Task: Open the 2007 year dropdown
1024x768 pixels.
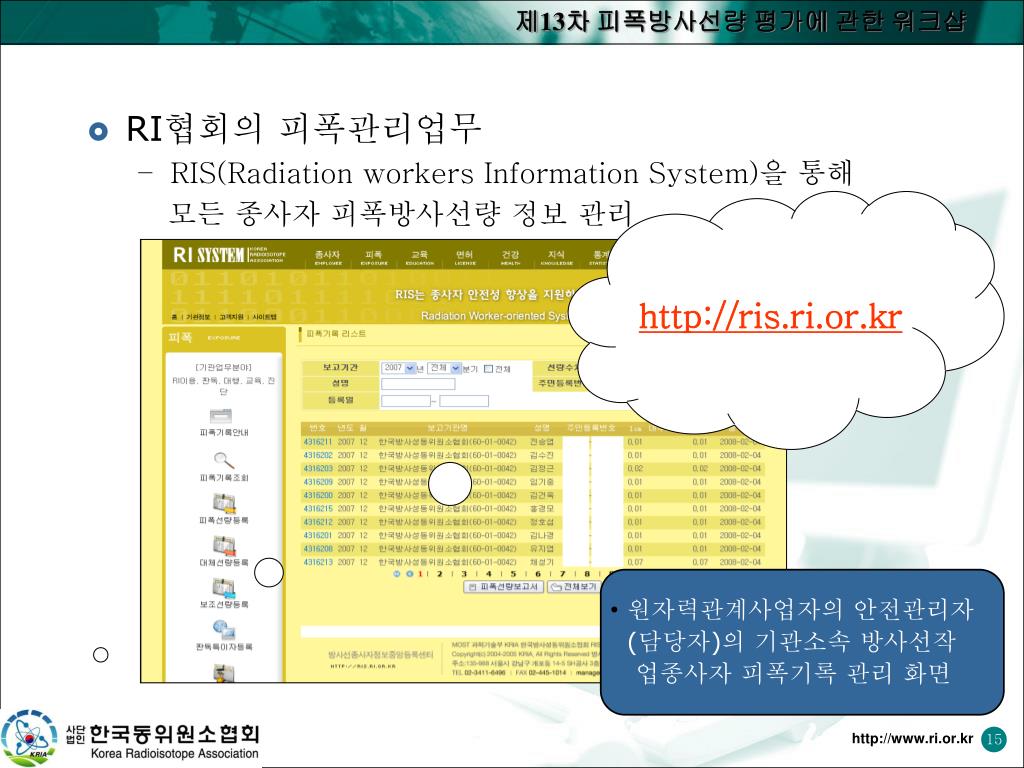Action: [x=398, y=368]
